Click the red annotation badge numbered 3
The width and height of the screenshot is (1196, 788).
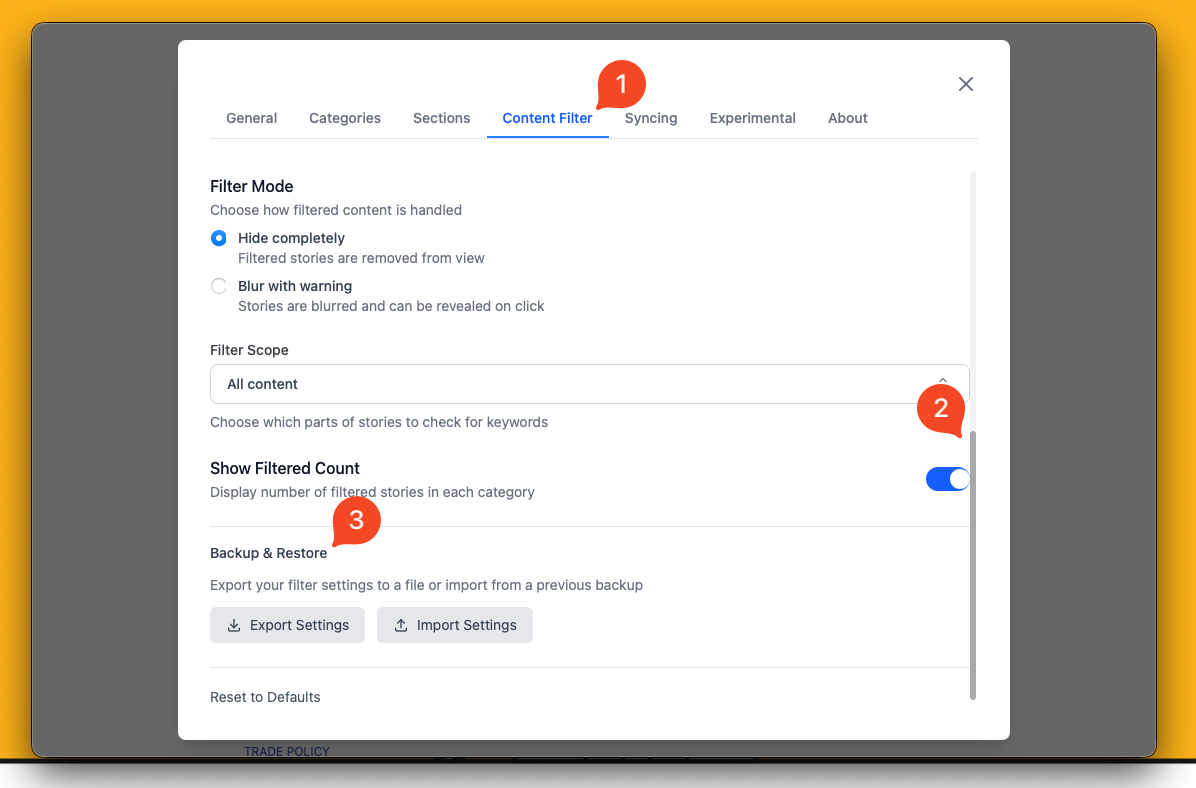click(356, 521)
